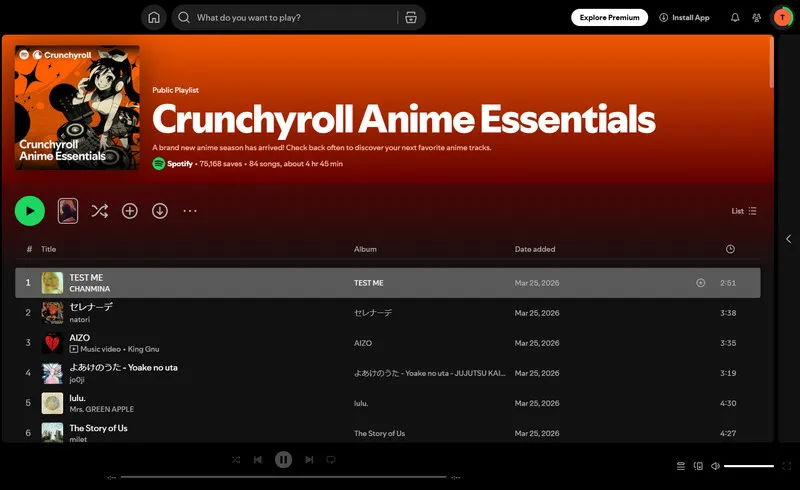
Task: Open The Story of Us album link
Action: (x=379, y=433)
